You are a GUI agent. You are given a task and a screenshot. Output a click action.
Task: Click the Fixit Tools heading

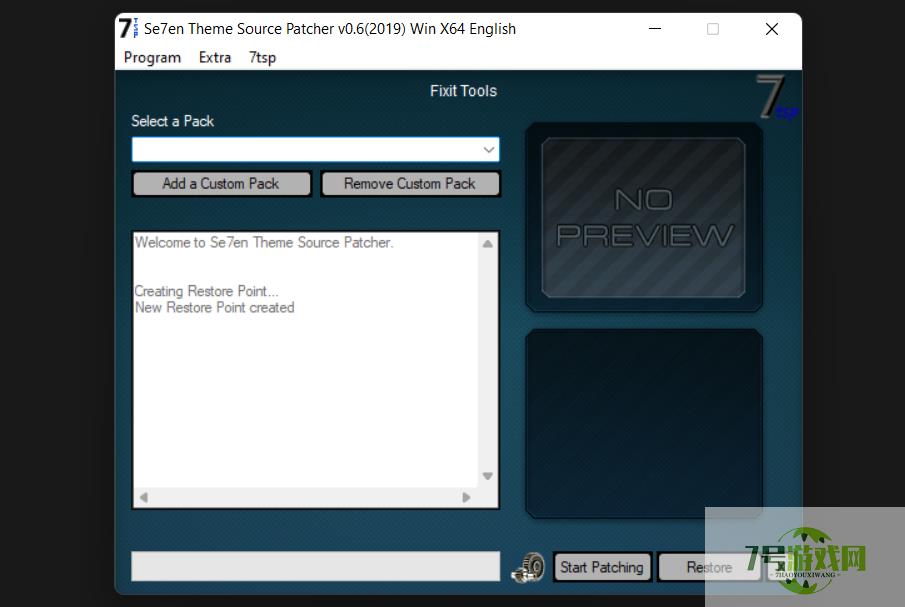click(463, 91)
